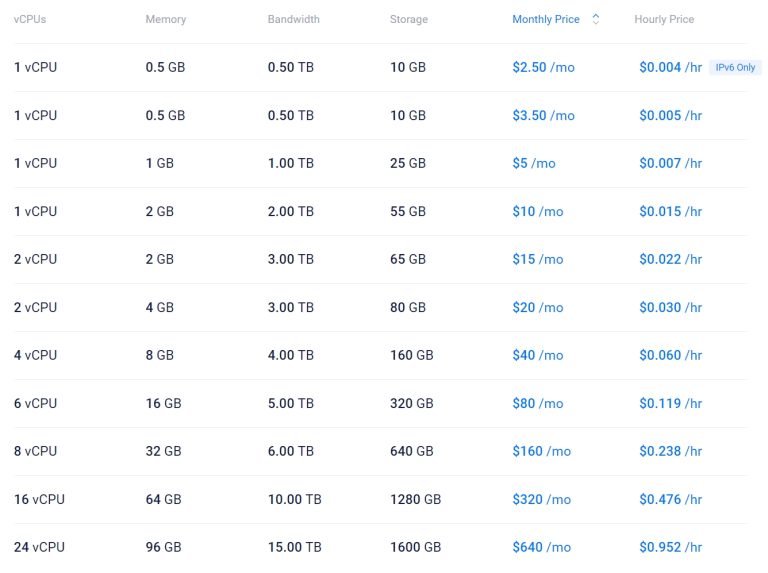Viewport: 768px width, 573px height.
Task: Click the sort arrows beside Monthly Price
Action: (x=596, y=19)
